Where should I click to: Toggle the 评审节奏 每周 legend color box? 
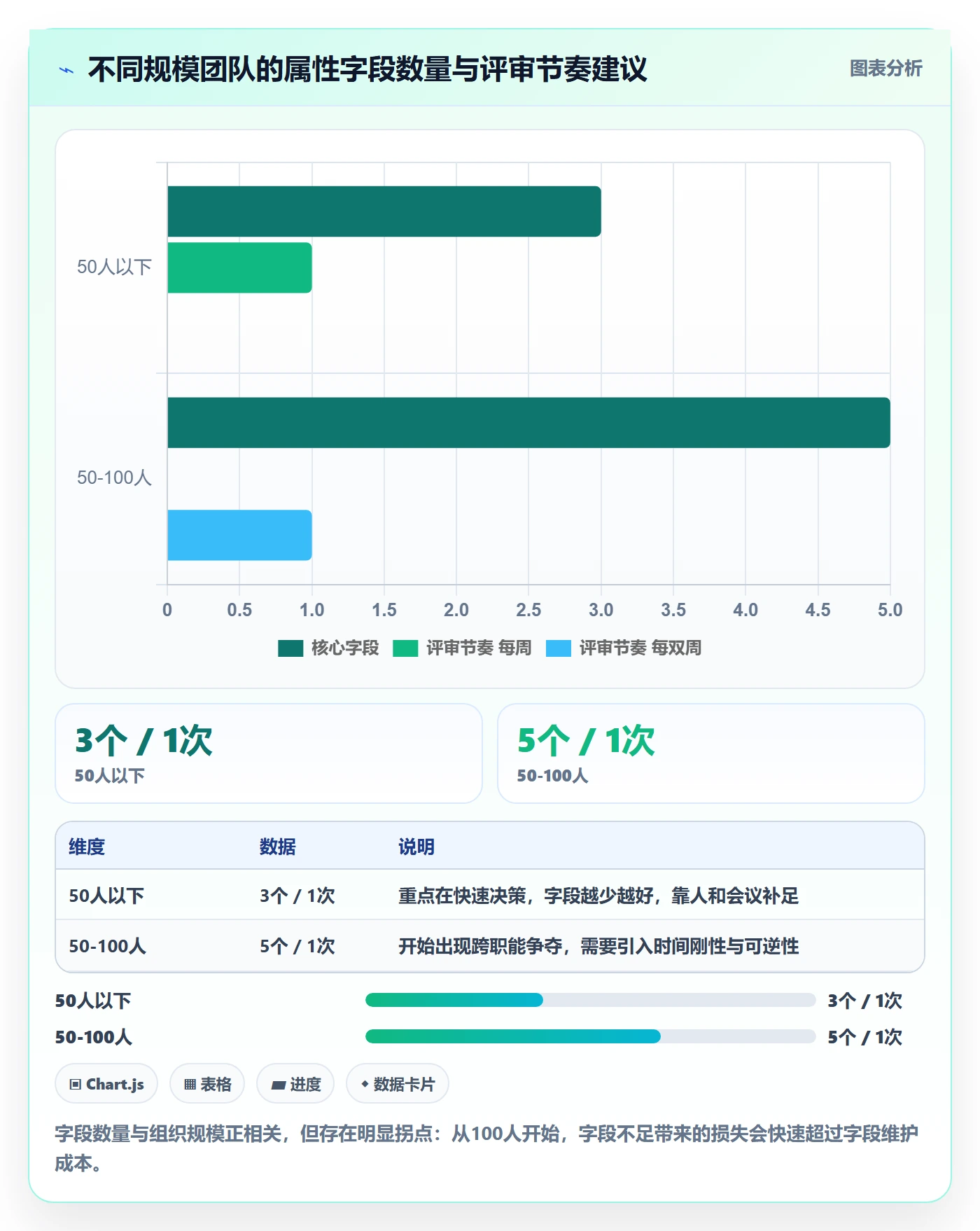405,648
